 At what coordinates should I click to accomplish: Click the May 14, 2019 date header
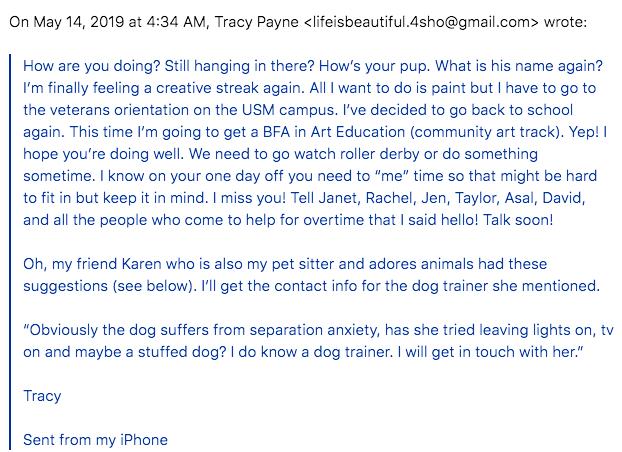79,22
